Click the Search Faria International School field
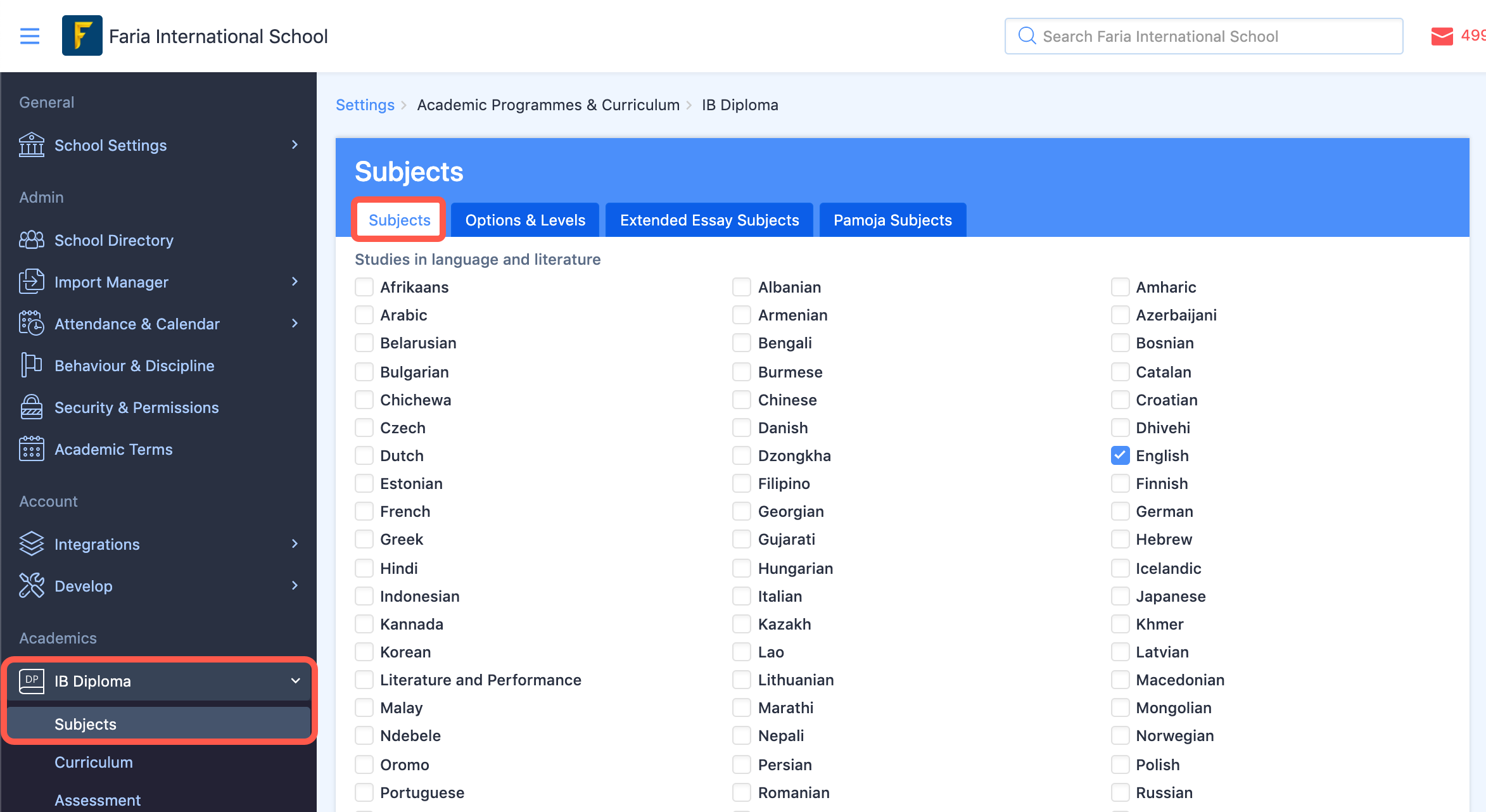 1203,36
